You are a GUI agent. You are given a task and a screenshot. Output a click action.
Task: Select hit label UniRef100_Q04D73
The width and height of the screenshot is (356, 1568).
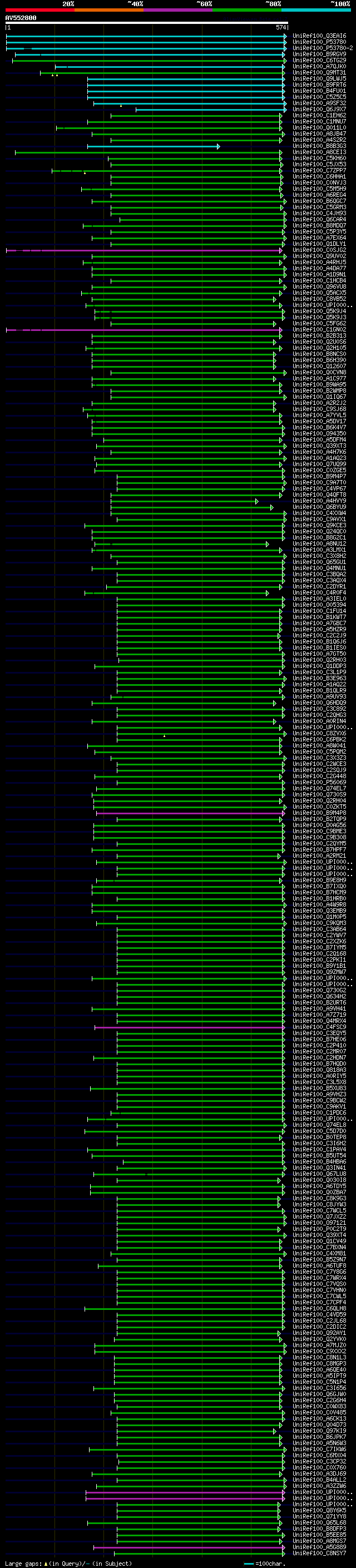pyautogui.click(x=319, y=1425)
